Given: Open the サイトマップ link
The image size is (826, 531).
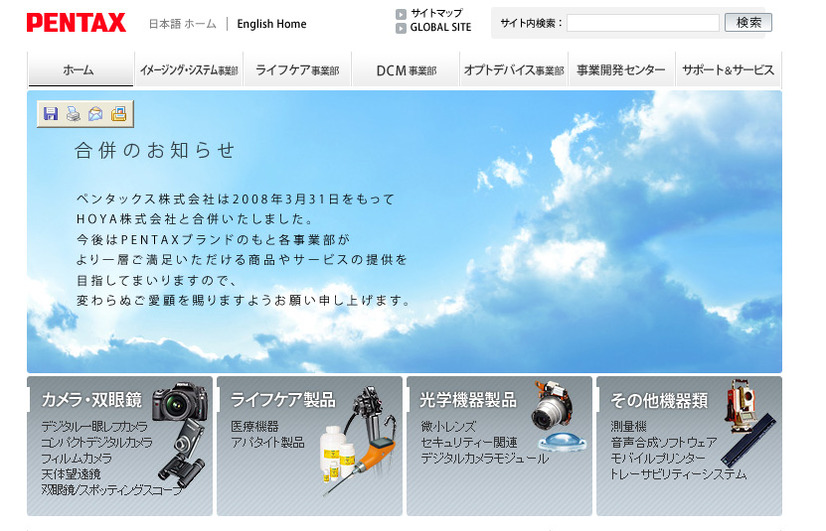Looking at the screenshot, I should click(436, 13).
